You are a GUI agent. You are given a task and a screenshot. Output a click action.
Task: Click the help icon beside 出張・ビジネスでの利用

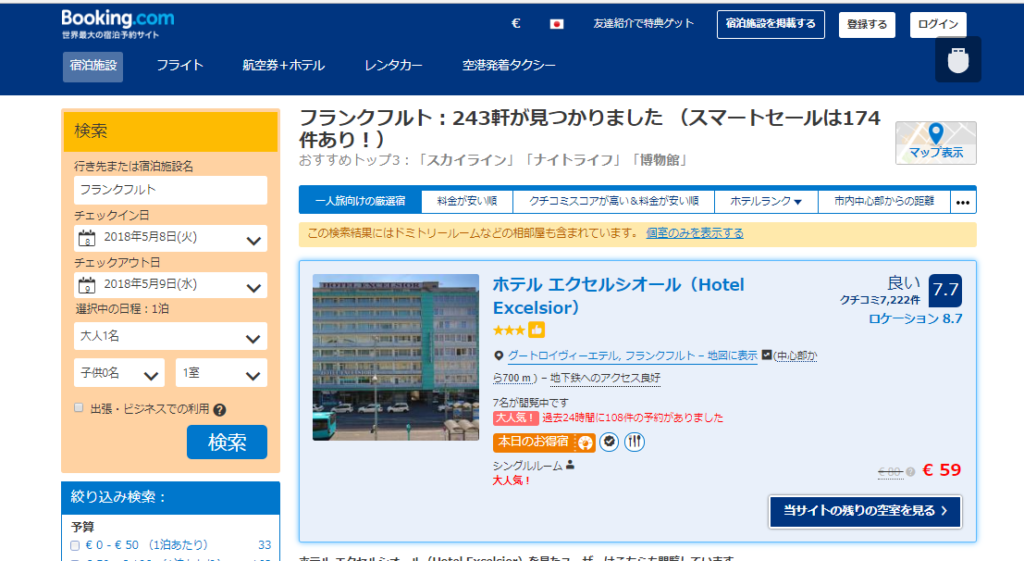click(219, 410)
